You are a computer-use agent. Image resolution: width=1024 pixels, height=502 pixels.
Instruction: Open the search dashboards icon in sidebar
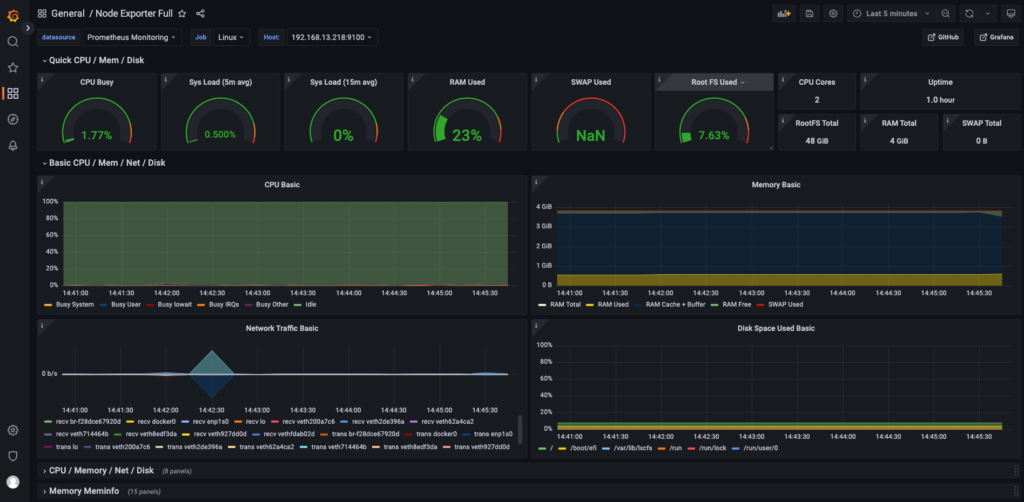[12, 42]
